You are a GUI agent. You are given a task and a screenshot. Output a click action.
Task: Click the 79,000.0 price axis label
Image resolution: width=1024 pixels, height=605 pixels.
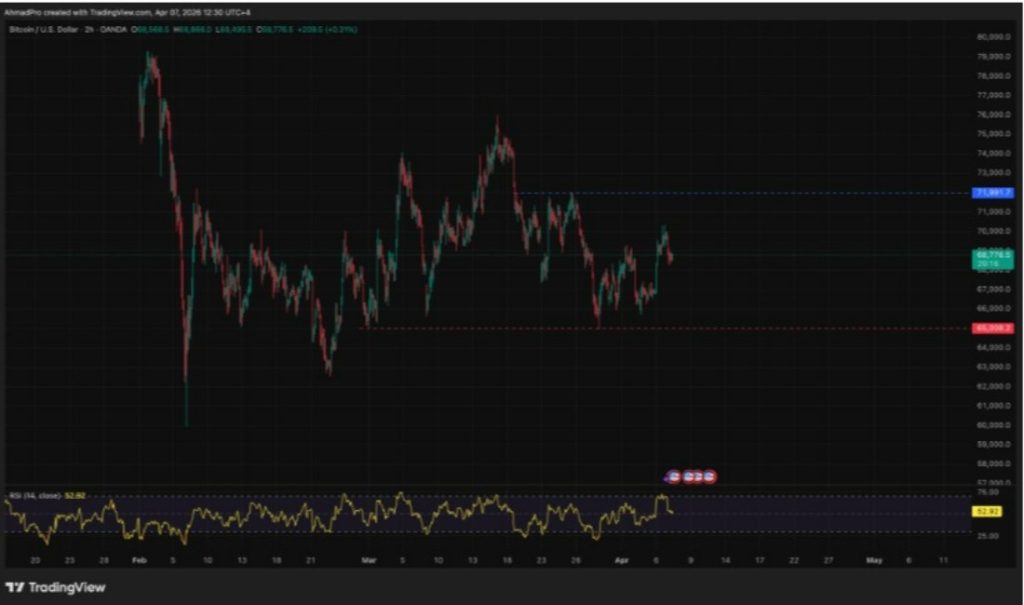pos(993,57)
